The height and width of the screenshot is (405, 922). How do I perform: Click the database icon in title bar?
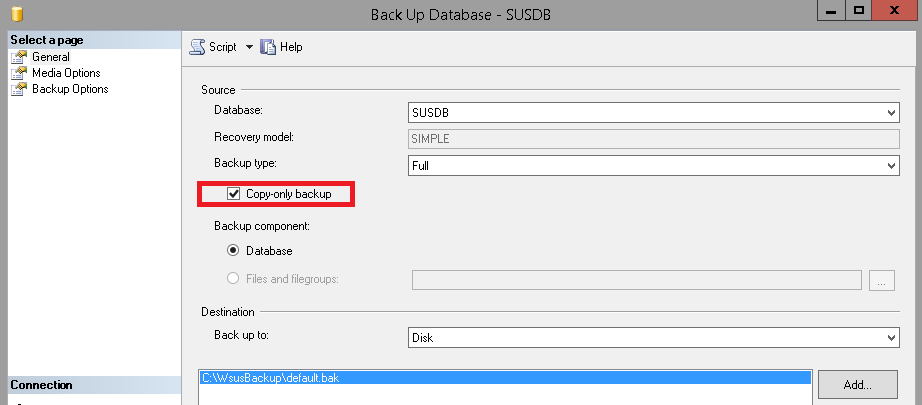(16, 14)
